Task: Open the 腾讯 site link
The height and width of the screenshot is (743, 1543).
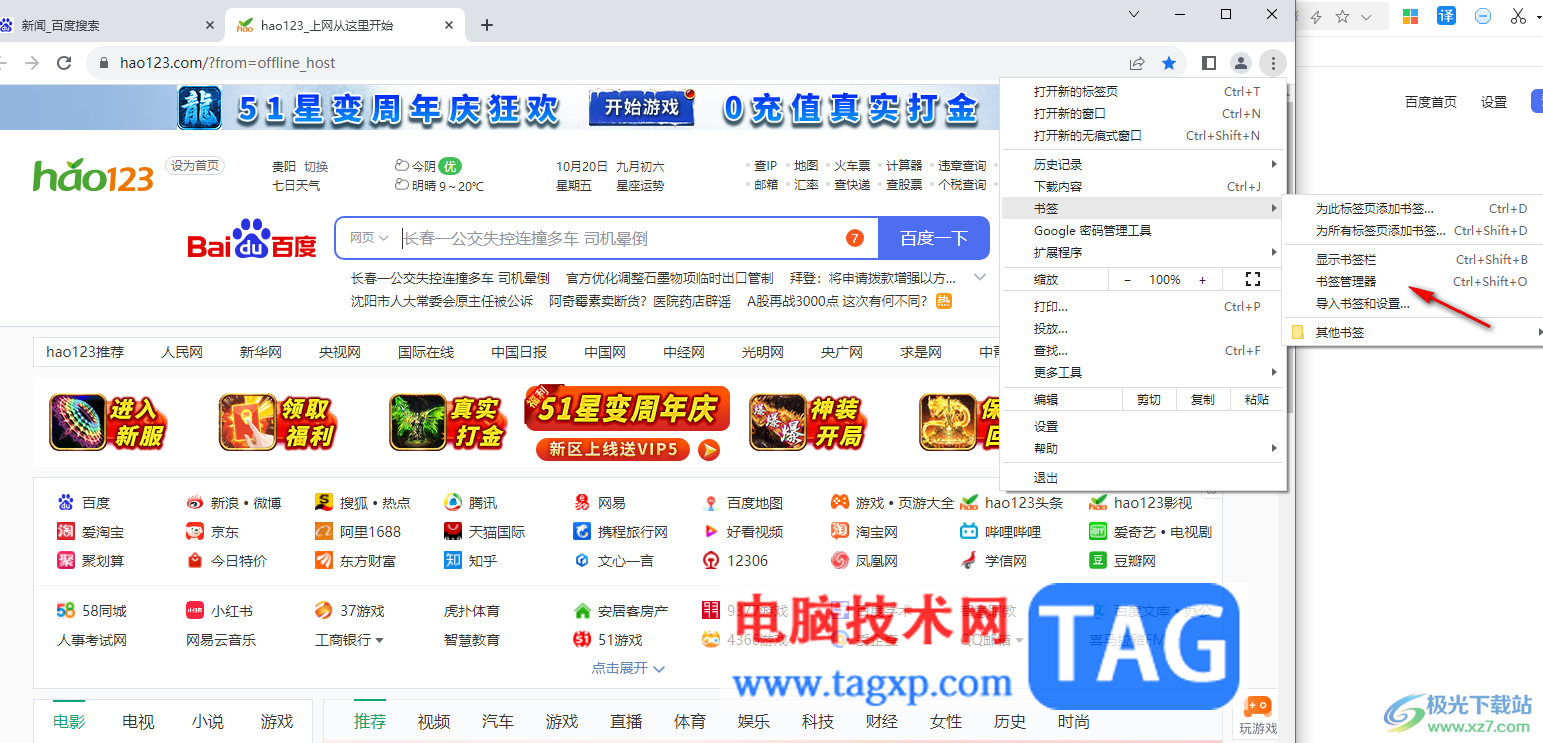Action: [x=471, y=503]
